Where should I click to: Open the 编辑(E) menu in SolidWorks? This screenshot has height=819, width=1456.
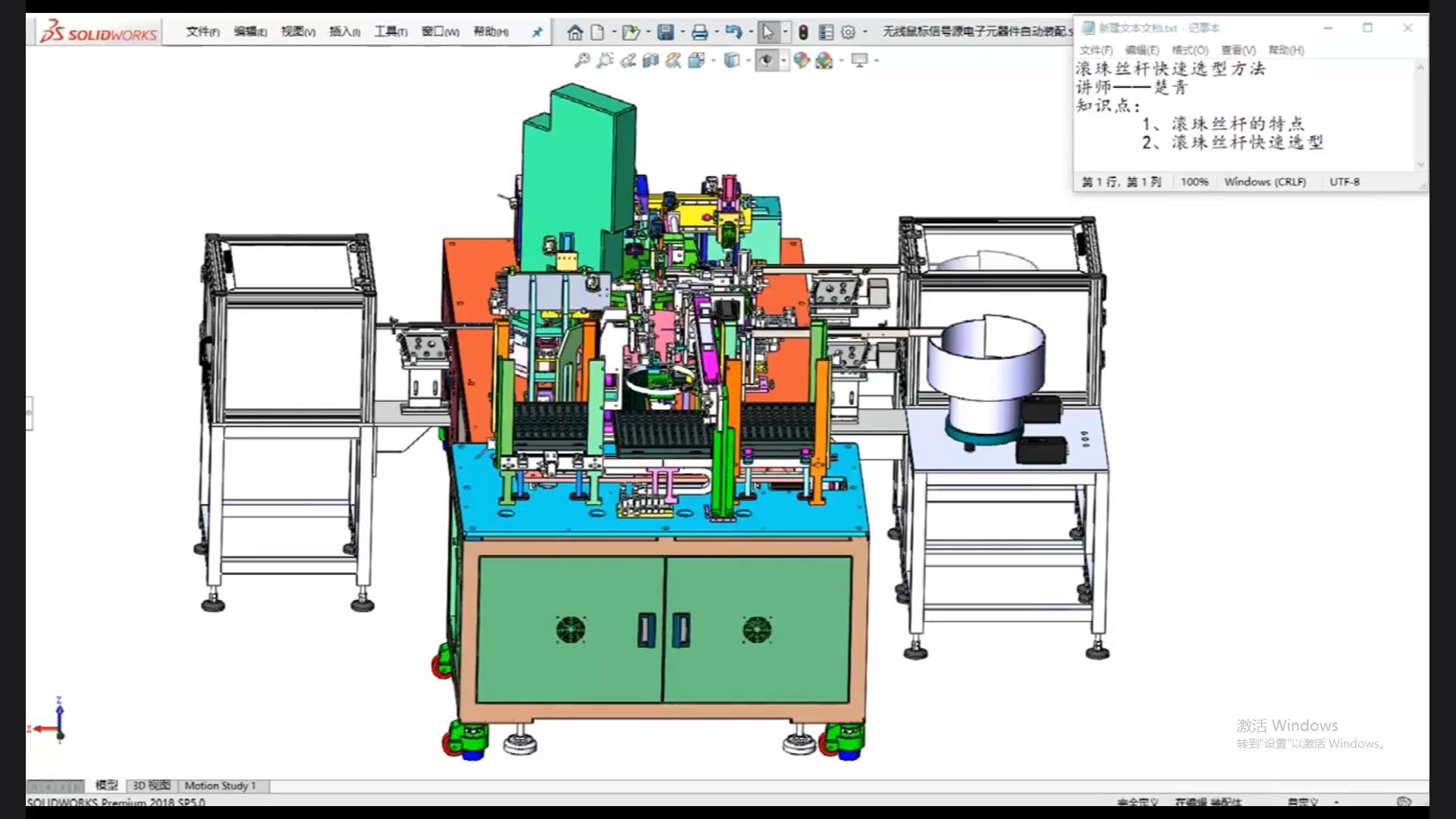(x=250, y=32)
